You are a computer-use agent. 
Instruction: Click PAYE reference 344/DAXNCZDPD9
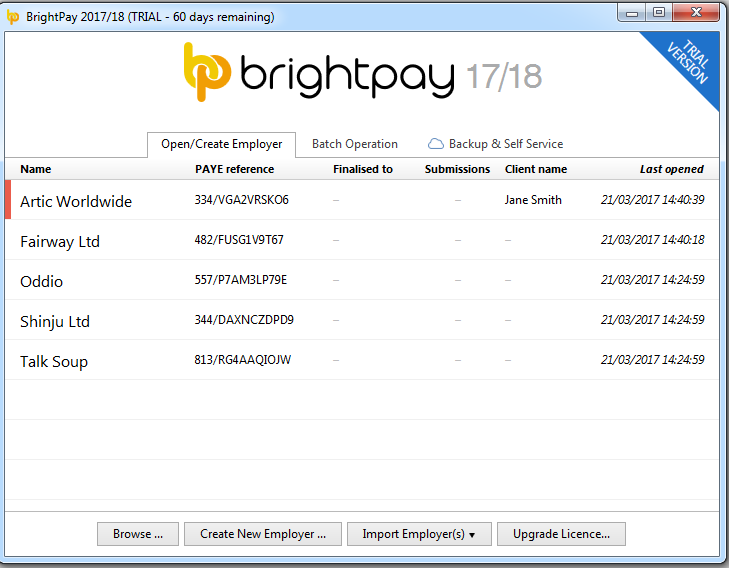pyautogui.click(x=244, y=320)
